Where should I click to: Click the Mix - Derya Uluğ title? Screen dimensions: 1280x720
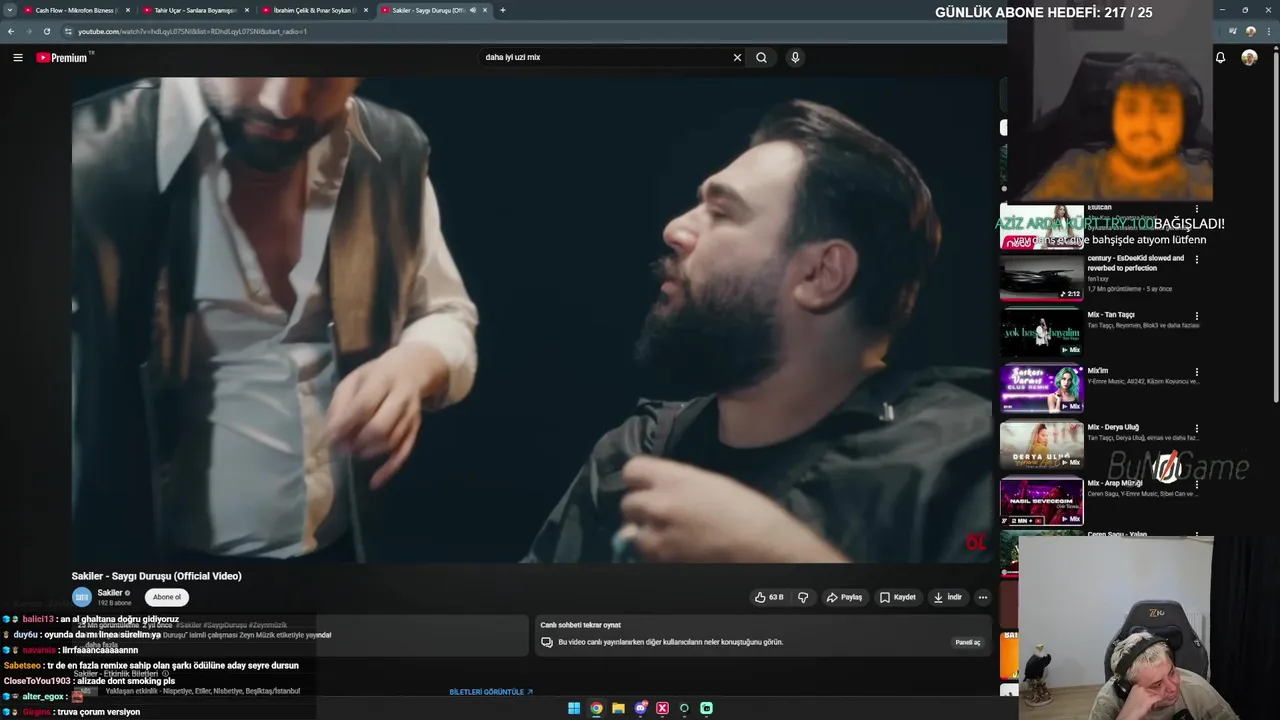pyautogui.click(x=1113, y=427)
